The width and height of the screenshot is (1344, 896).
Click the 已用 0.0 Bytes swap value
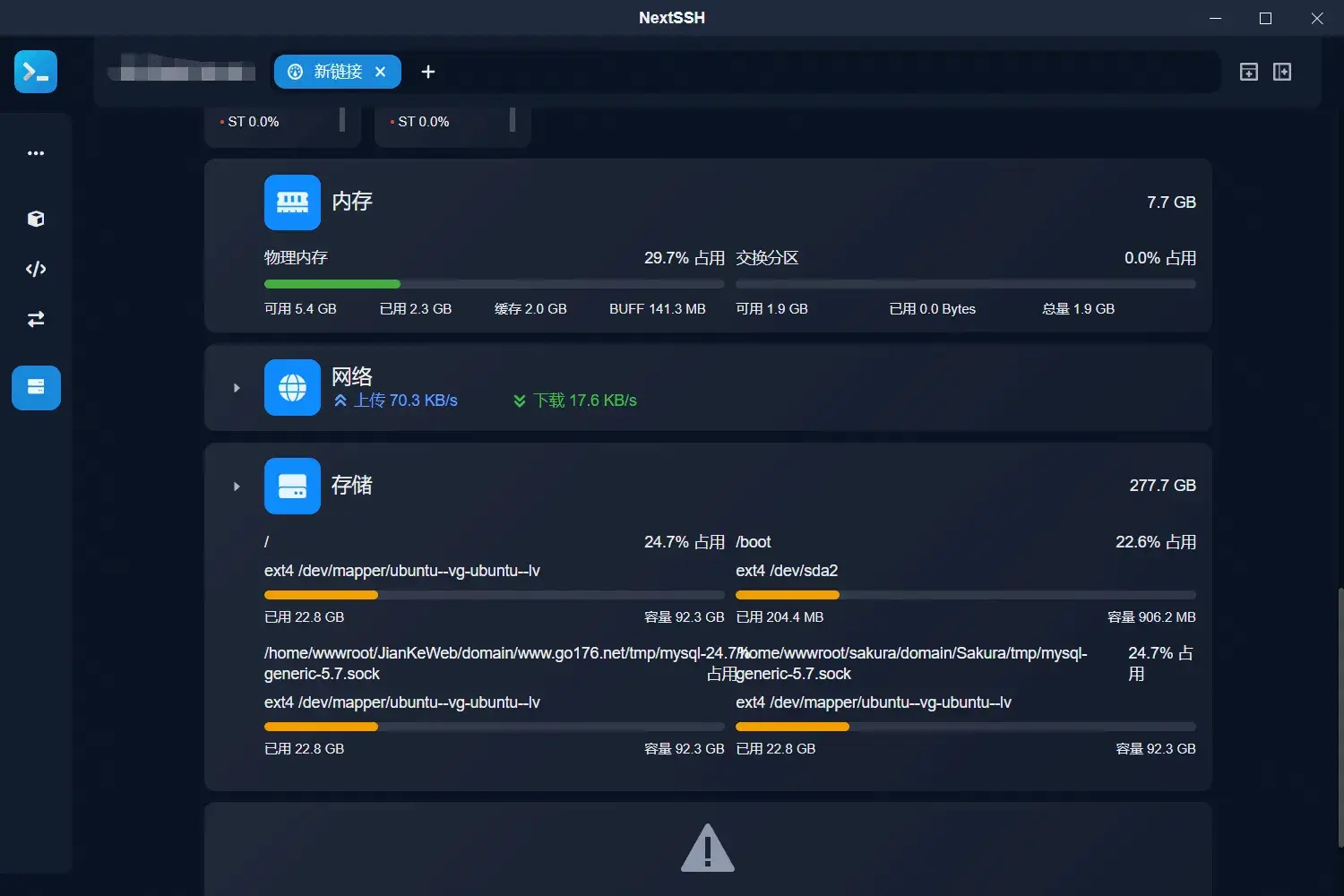[x=933, y=309]
